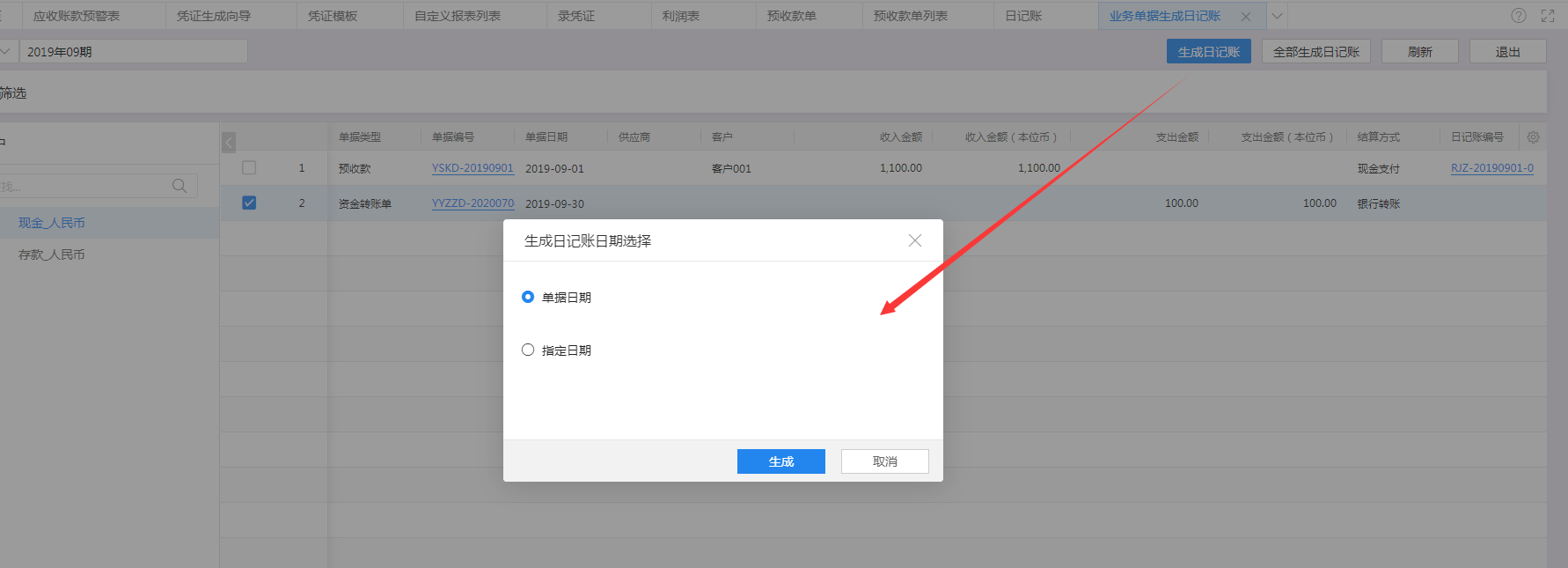Click the 2019-09-30 date cell
Image resolution: width=1568 pixels, height=568 pixels.
pos(554,203)
